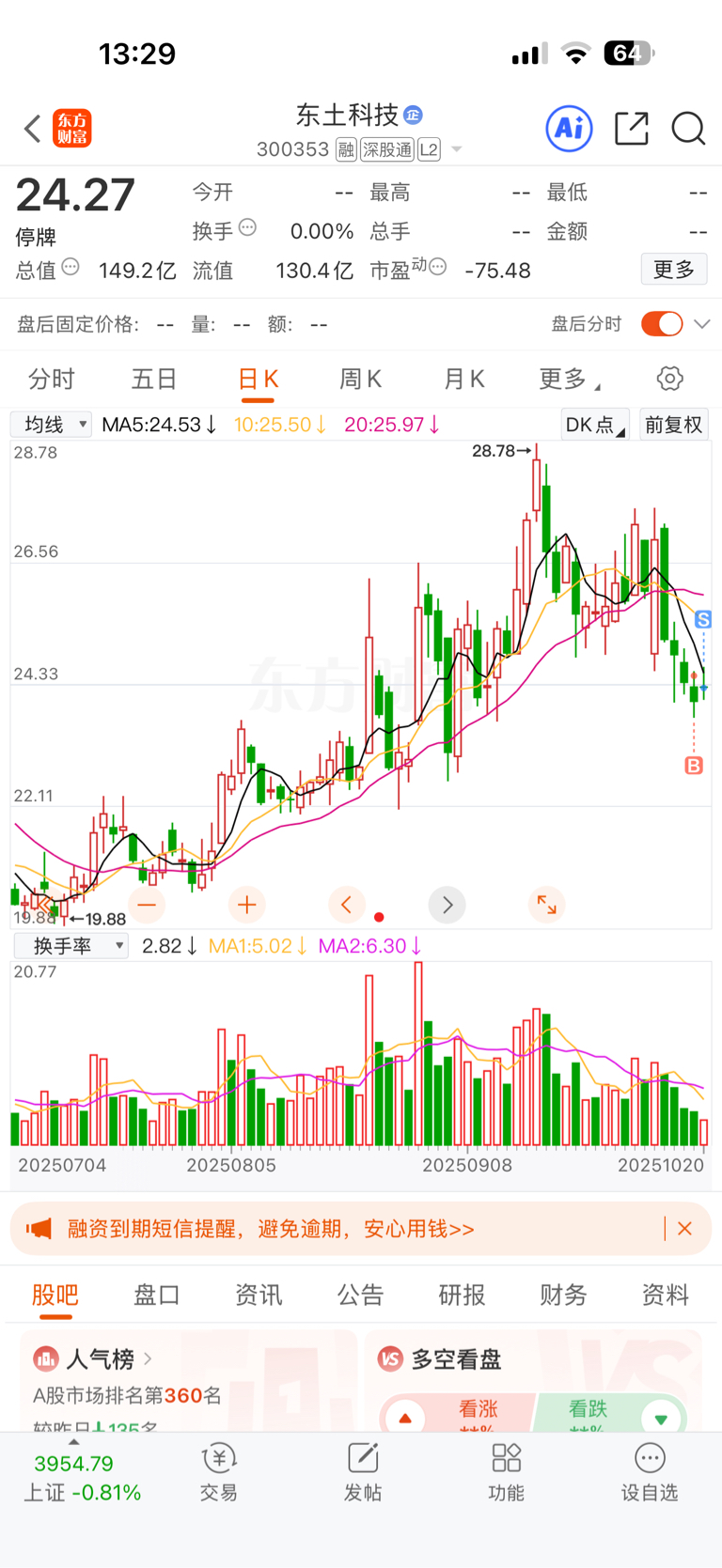Select the 日K chart tab
Image resolution: width=722 pixels, height=1568 pixels.
(258, 380)
